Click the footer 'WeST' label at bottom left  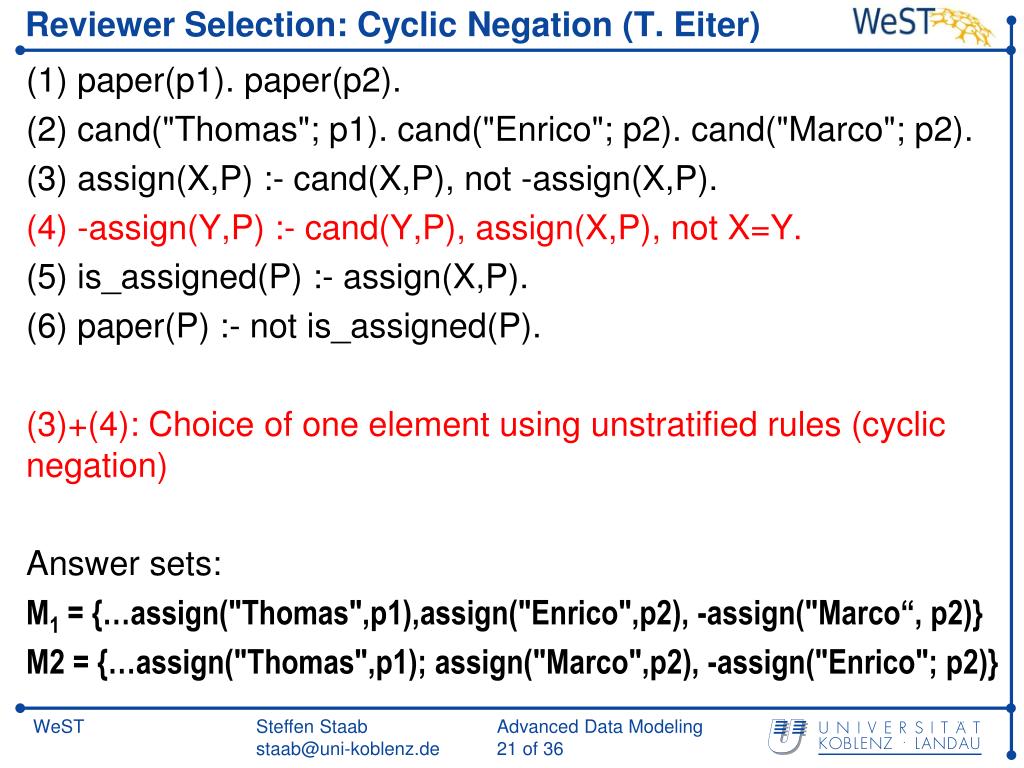[59, 727]
